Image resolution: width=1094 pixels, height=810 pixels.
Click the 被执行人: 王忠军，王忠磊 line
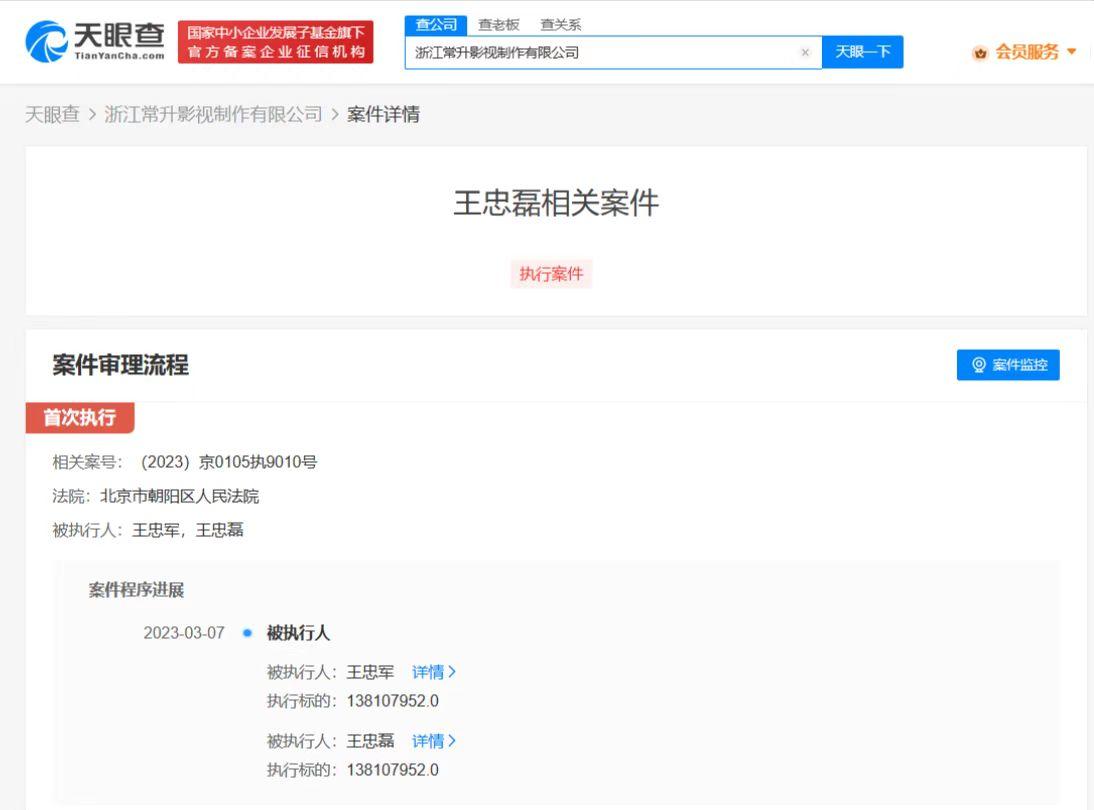[x=148, y=530]
